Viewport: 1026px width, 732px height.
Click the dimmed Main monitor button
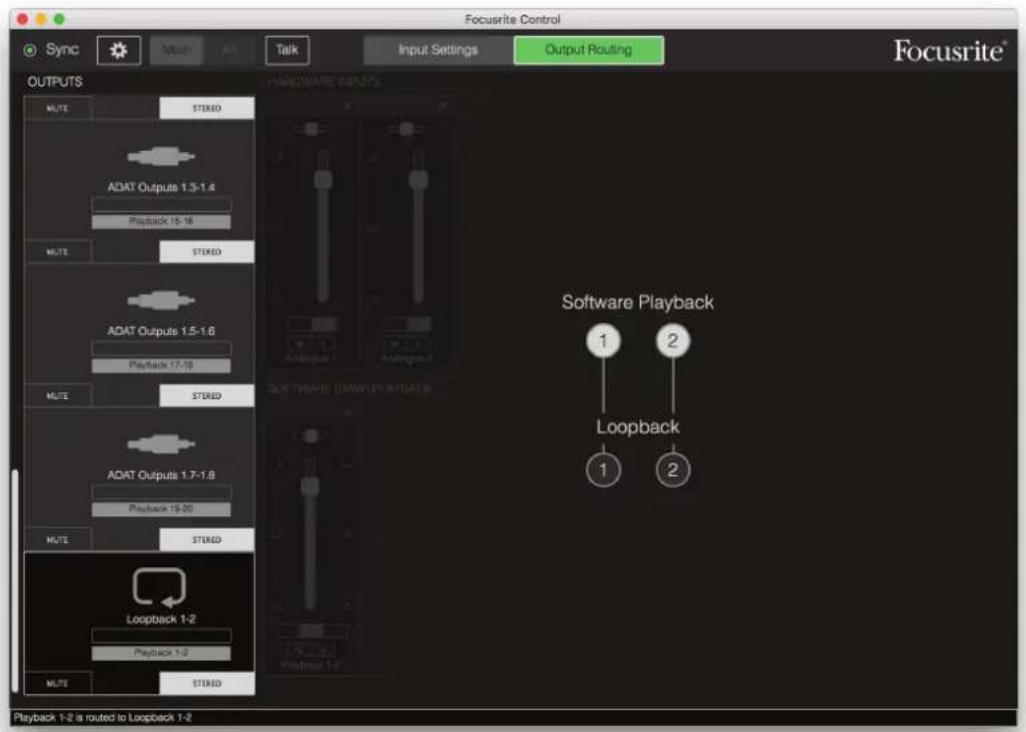point(176,50)
